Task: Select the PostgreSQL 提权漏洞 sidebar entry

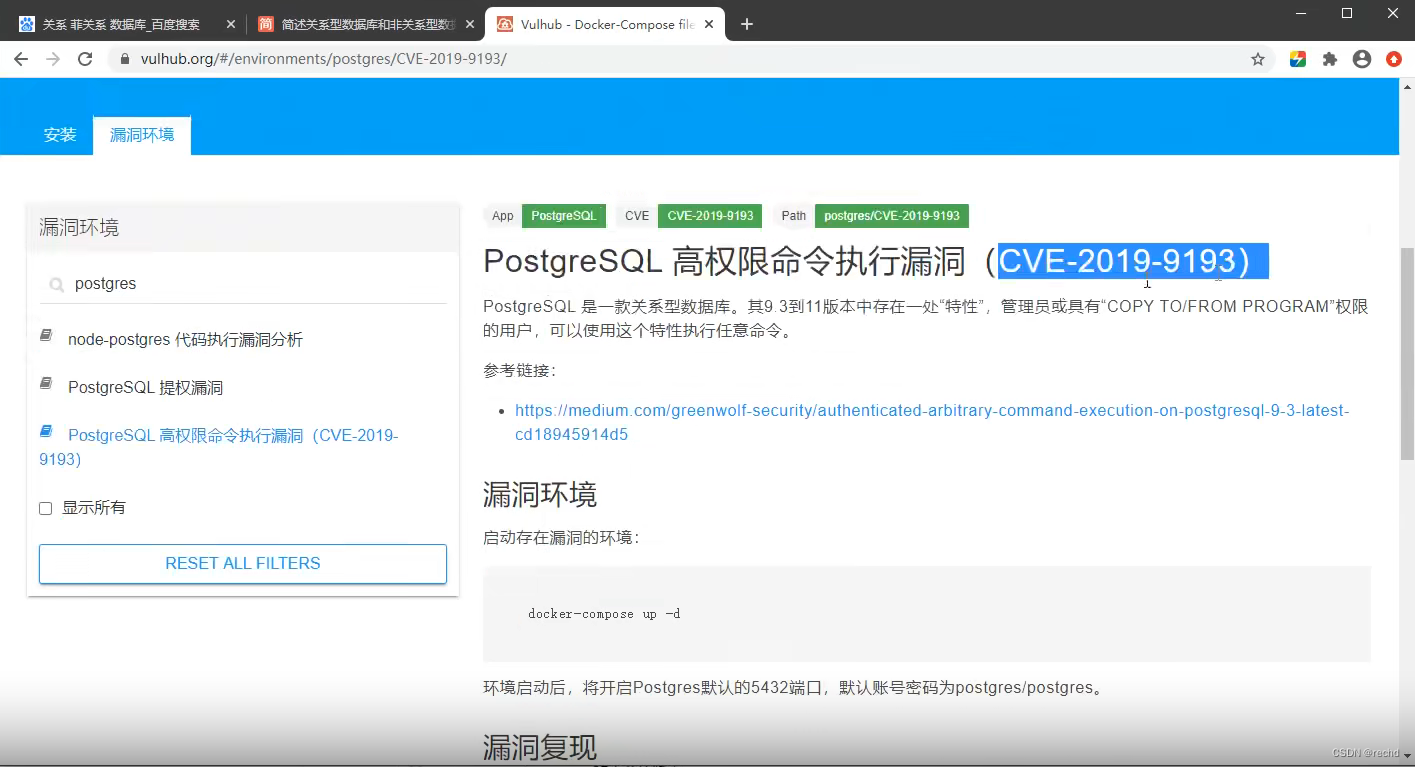Action: [146, 387]
